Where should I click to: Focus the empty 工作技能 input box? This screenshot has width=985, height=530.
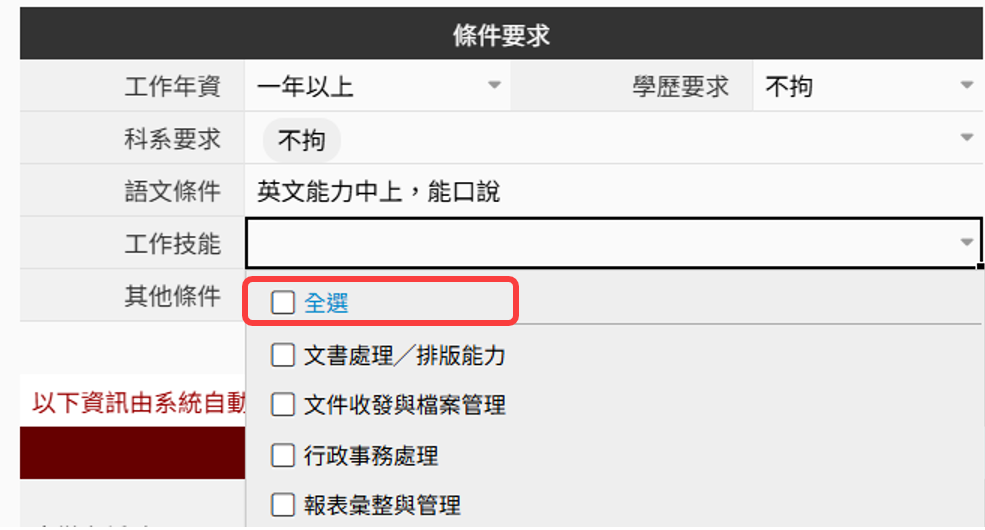tap(600, 242)
